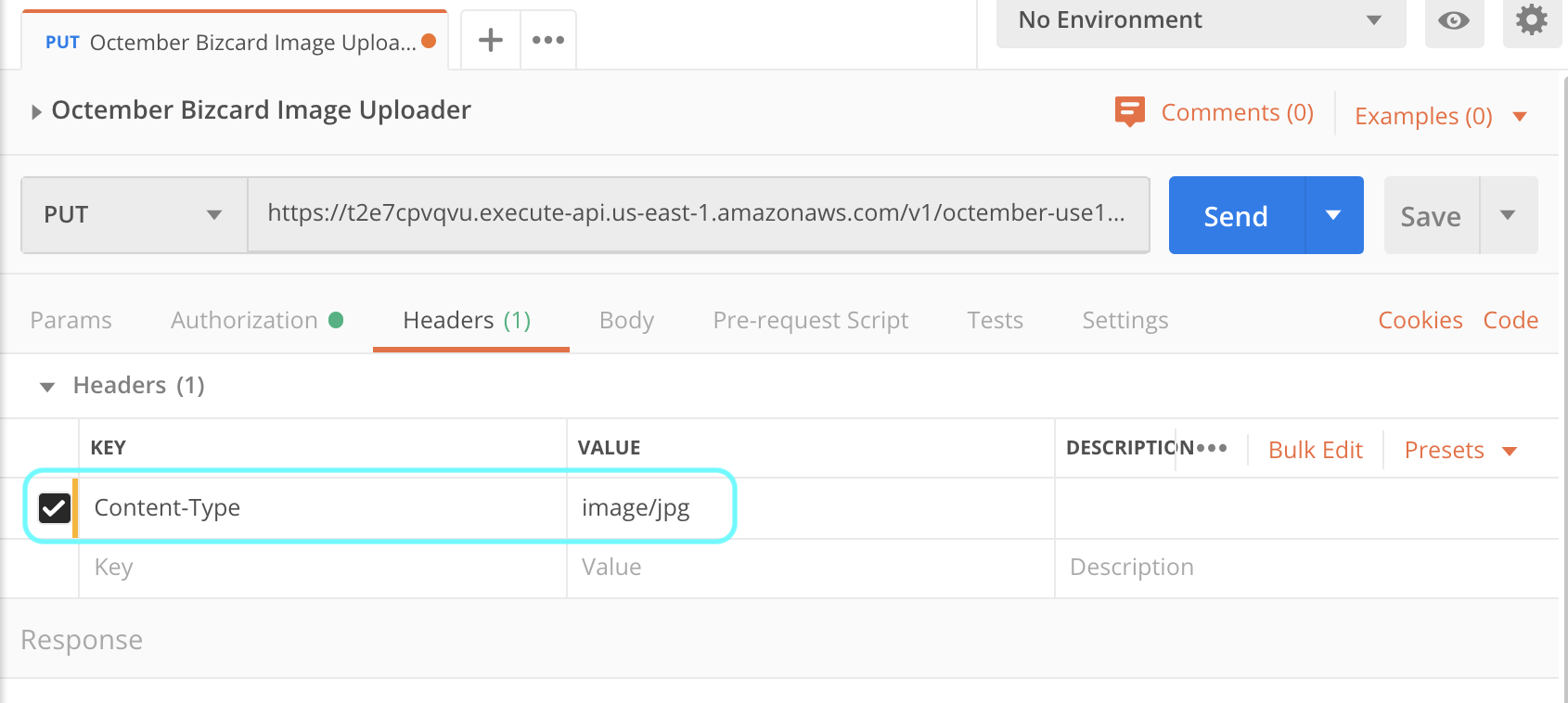
Task: Collapse the Headers (1) section triangle
Action: click(x=47, y=386)
